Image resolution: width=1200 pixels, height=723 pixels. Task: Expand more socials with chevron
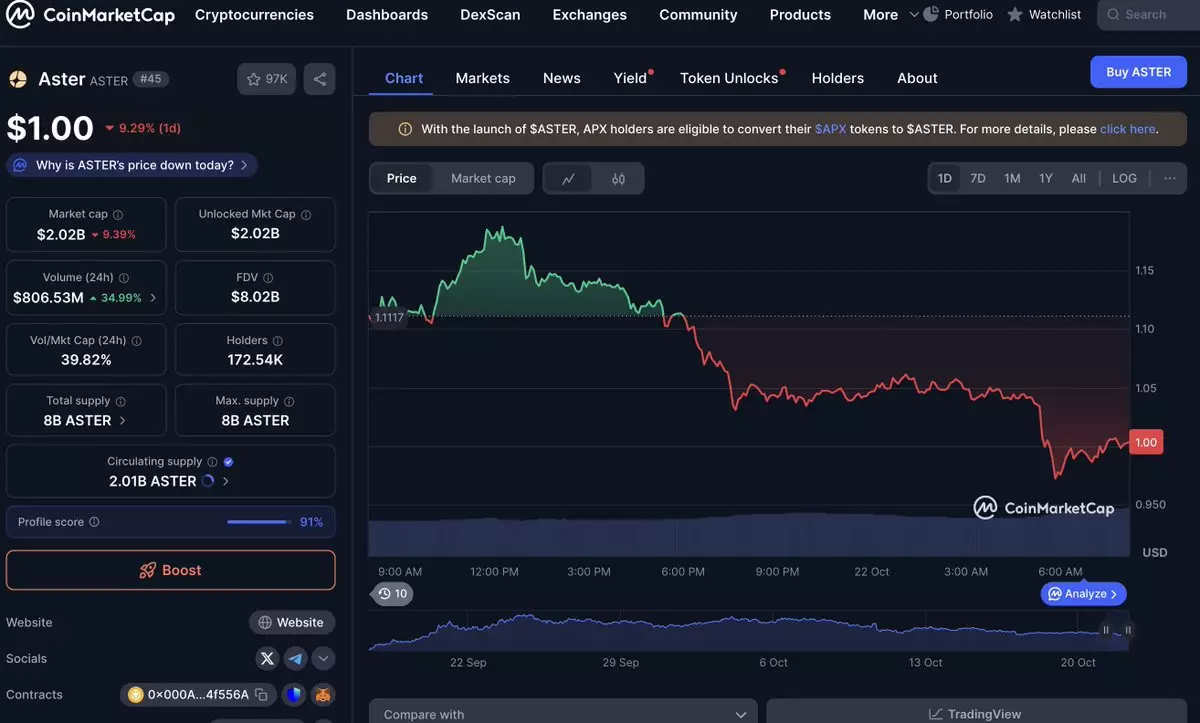pyautogui.click(x=323, y=658)
